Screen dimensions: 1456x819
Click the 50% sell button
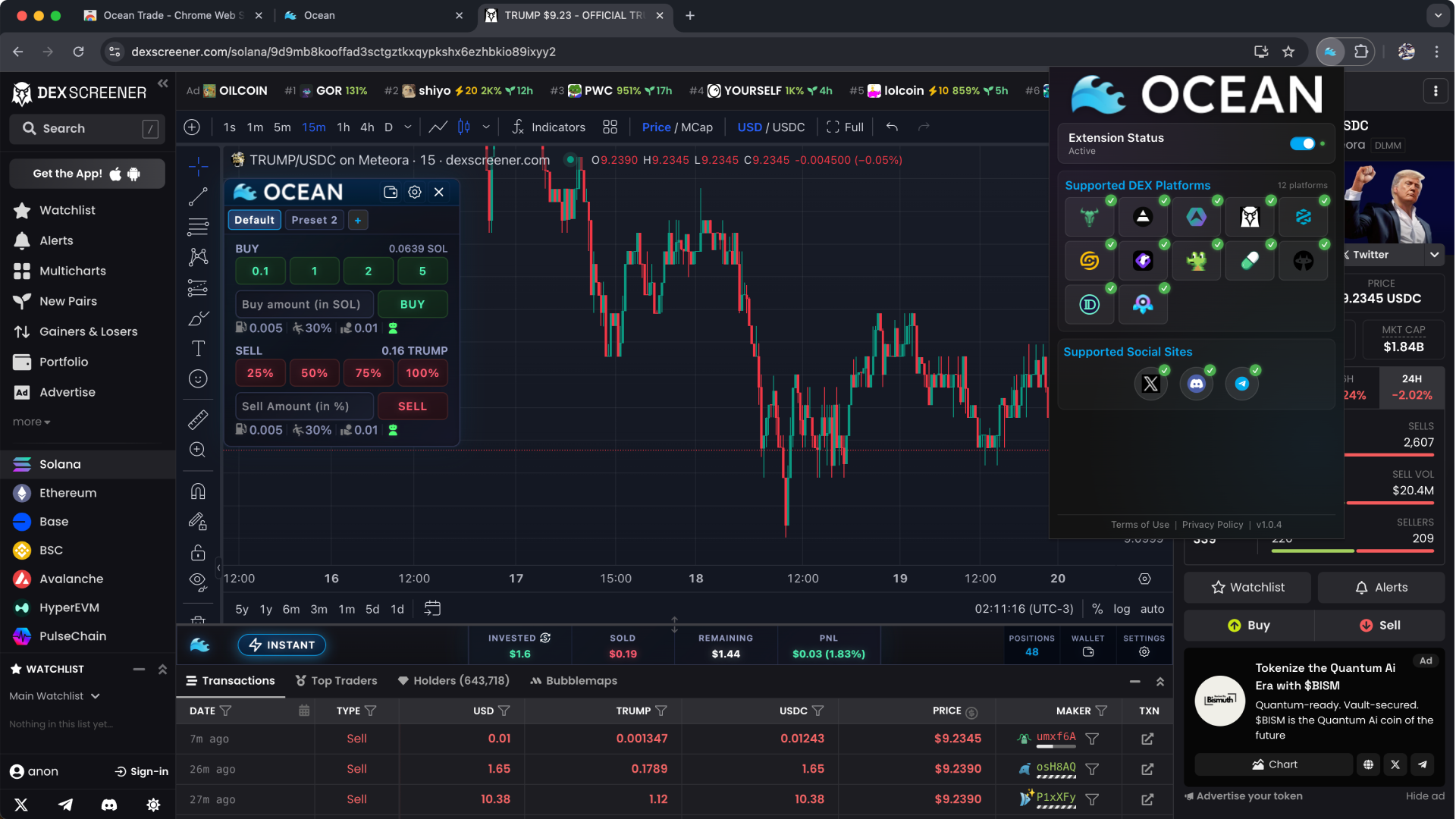tap(314, 373)
